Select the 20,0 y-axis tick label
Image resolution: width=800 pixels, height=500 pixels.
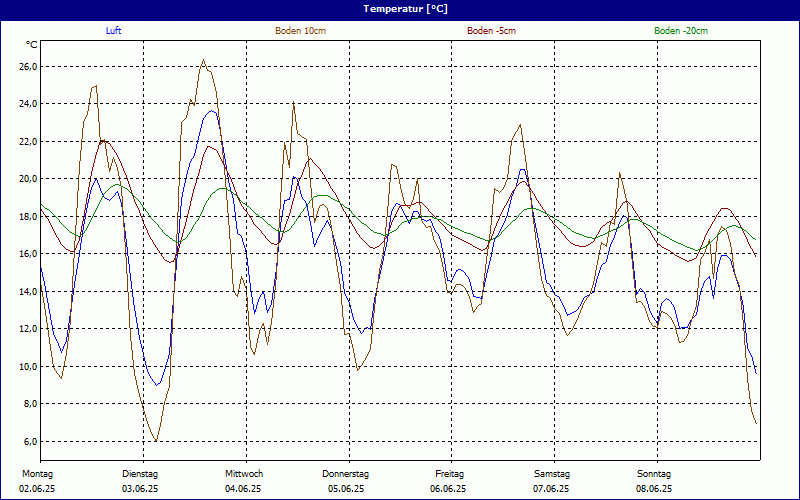click(x=27, y=179)
